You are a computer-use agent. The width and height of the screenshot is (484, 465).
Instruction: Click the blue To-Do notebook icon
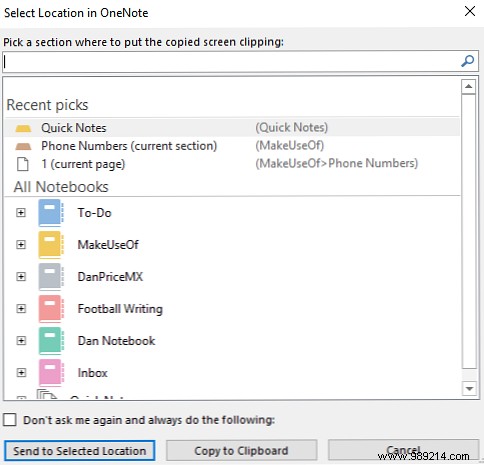tap(51, 213)
